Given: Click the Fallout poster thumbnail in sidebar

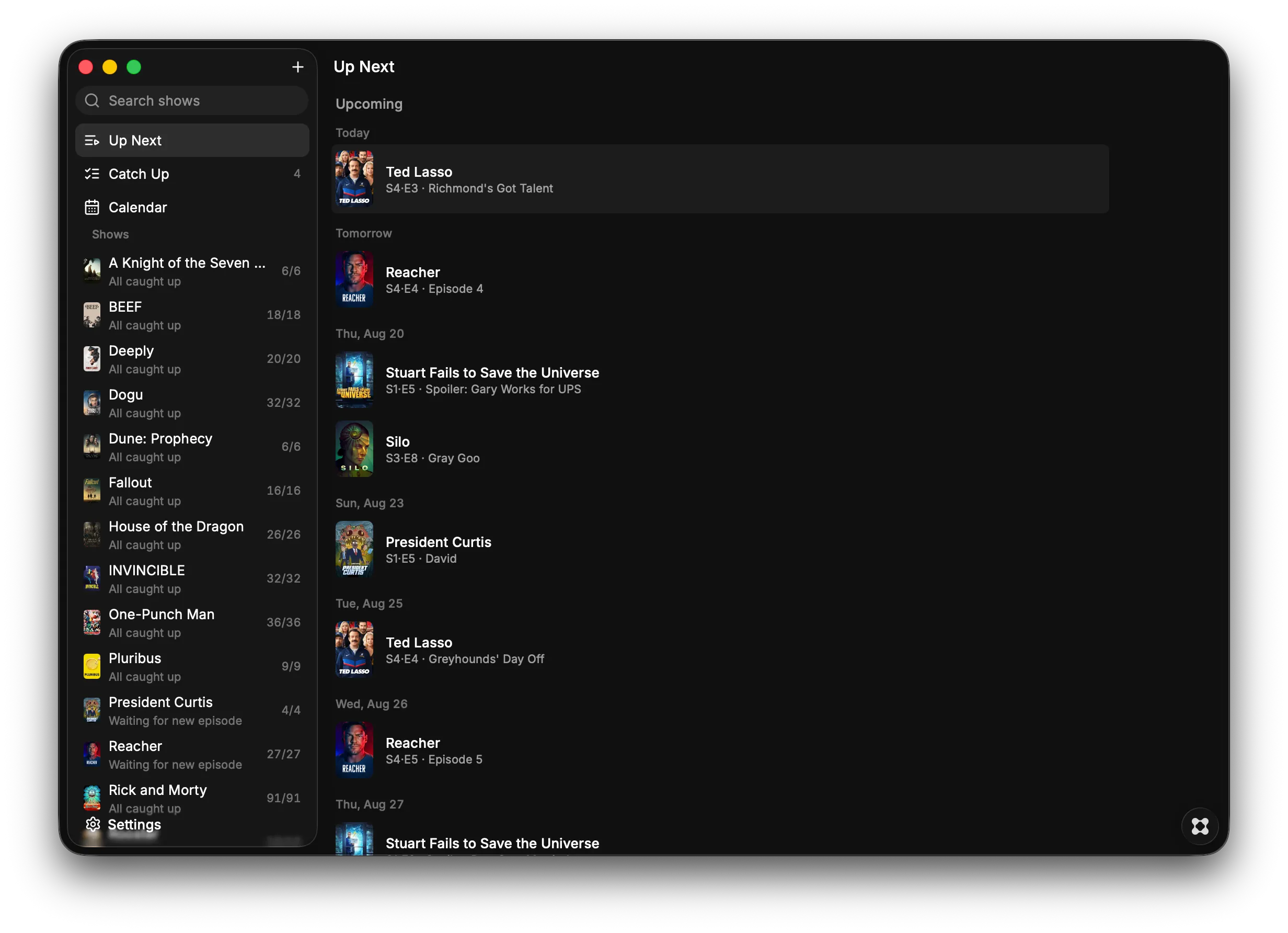Looking at the screenshot, I should (92, 491).
